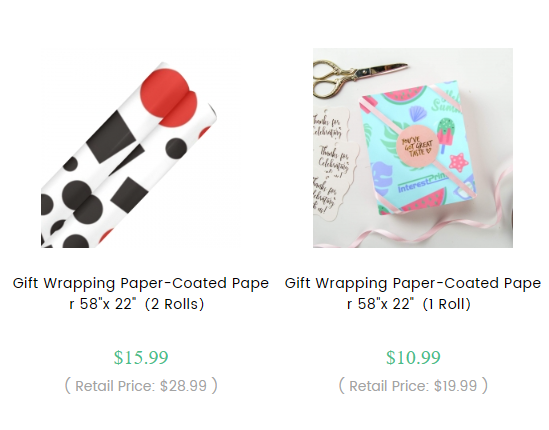The width and height of the screenshot is (549, 430).
Task: Click the InterestPrint logo on the wrapped gift
Action: click(423, 183)
